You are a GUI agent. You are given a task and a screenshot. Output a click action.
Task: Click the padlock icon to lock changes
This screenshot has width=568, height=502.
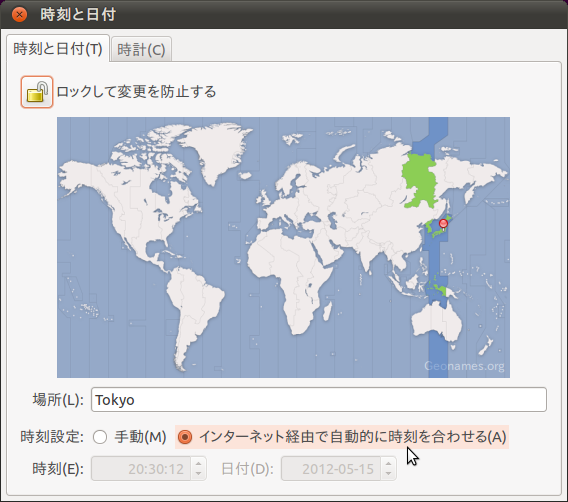(x=37, y=92)
